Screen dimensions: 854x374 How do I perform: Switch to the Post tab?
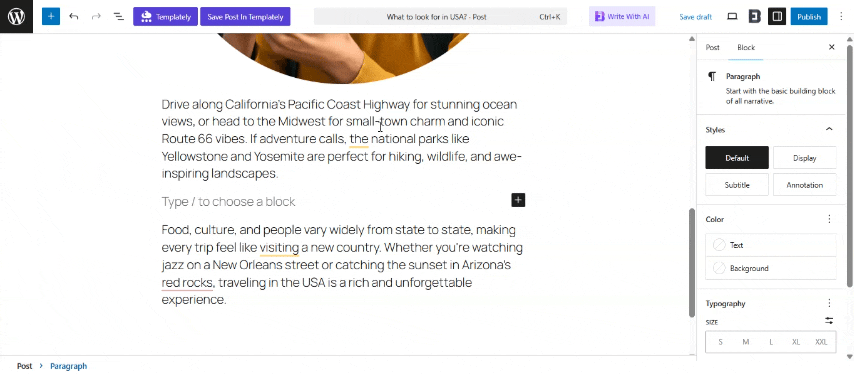pyautogui.click(x=712, y=47)
